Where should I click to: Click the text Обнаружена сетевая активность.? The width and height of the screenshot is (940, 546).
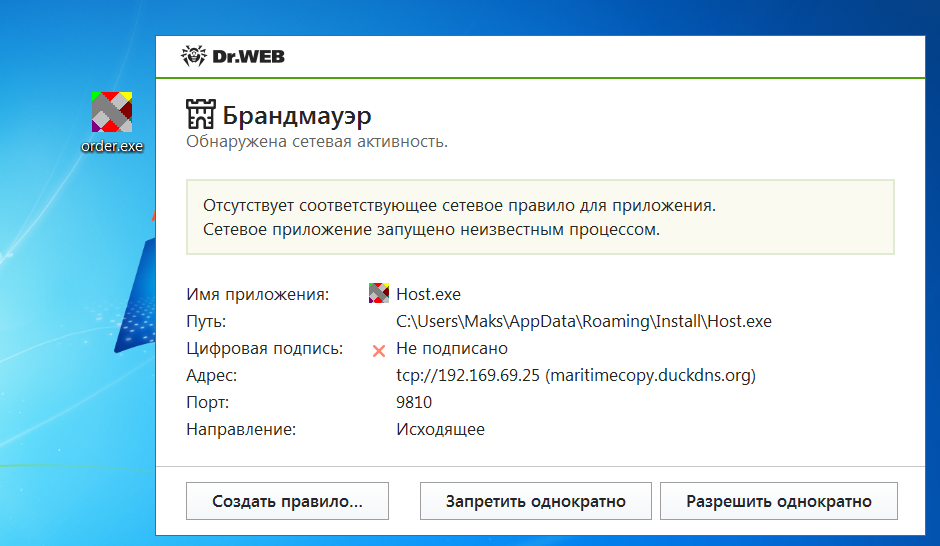click(x=317, y=141)
